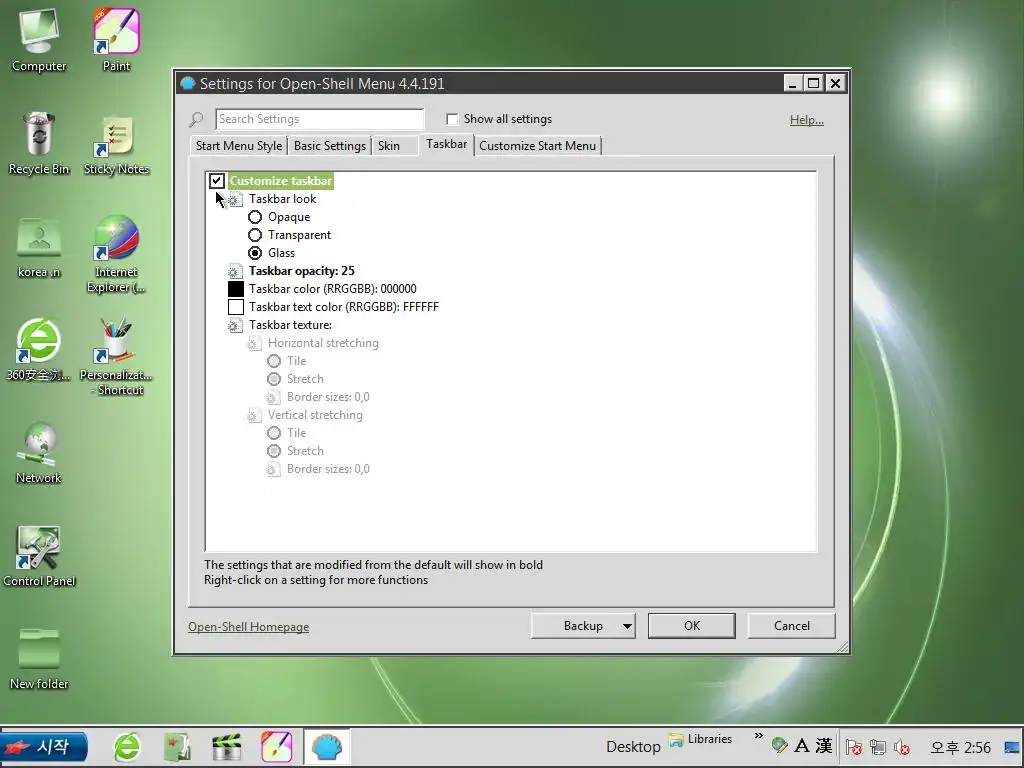
Task: Click the Paint icon in the taskbar
Action: coord(276,746)
